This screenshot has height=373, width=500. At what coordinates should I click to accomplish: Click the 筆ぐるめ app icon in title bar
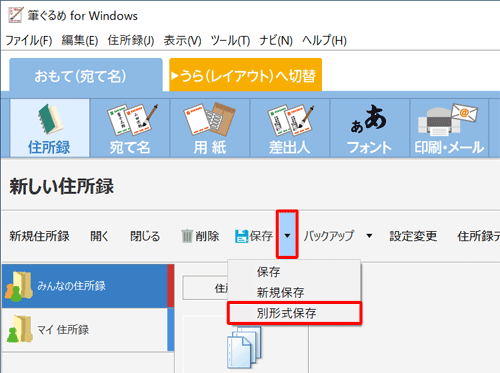tap(15, 15)
